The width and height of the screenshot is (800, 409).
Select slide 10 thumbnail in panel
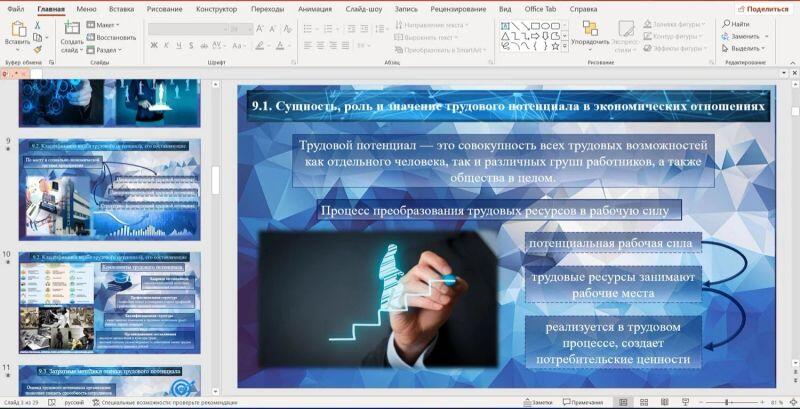[110, 302]
